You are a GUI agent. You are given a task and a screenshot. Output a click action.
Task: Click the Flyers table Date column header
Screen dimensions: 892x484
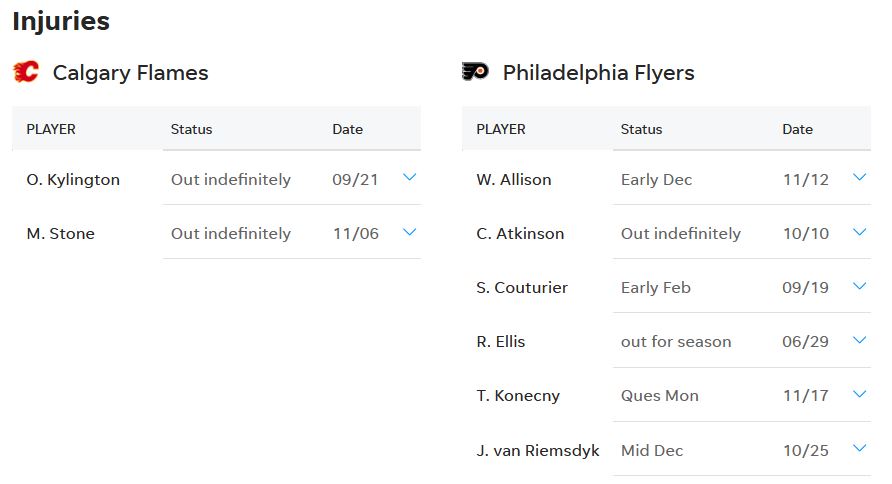click(x=797, y=129)
